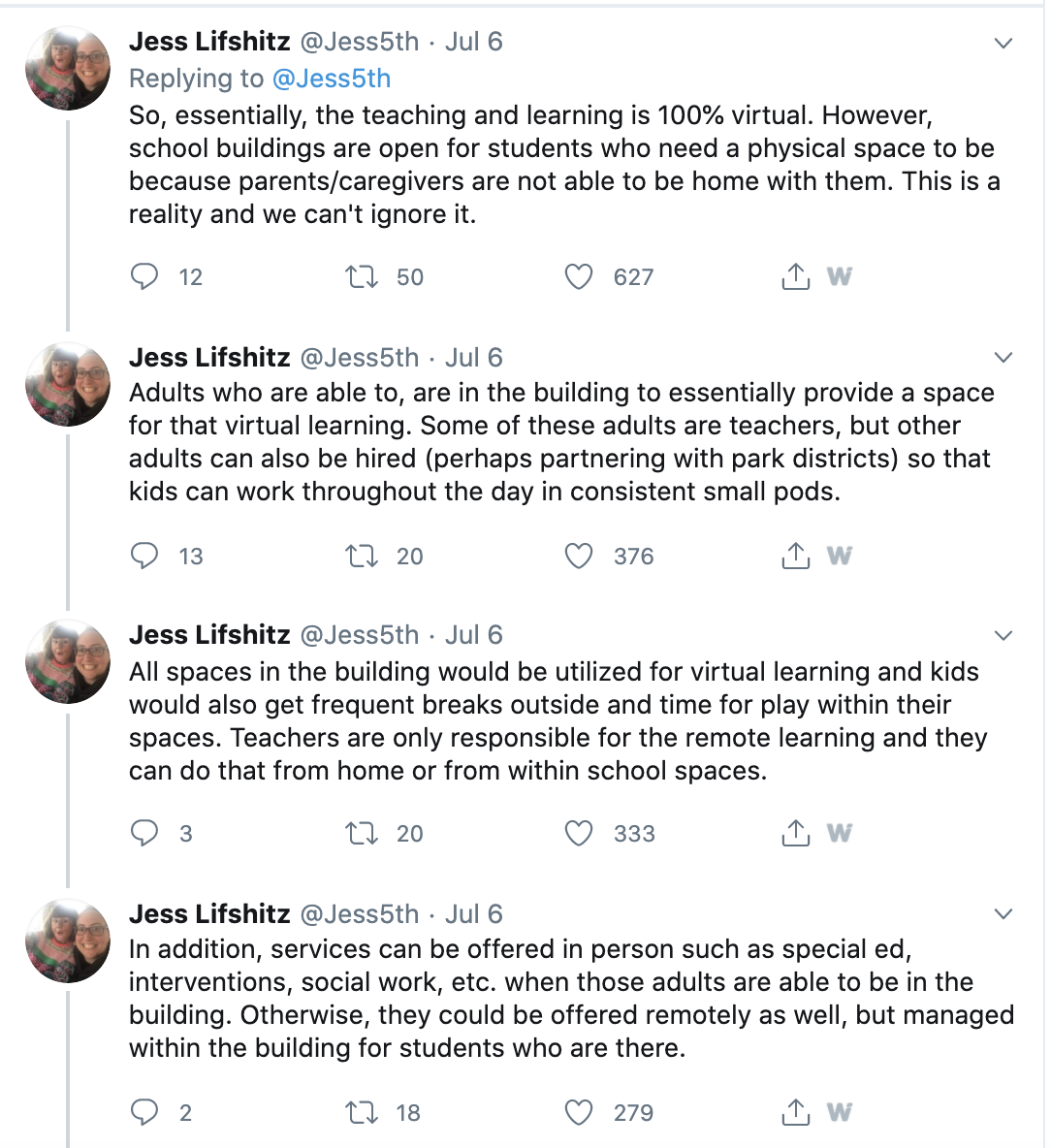Image resolution: width=1051 pixels, height=1148 pixels.
Task: Like the tweet with 376 likes
Action: click(578, 556)
